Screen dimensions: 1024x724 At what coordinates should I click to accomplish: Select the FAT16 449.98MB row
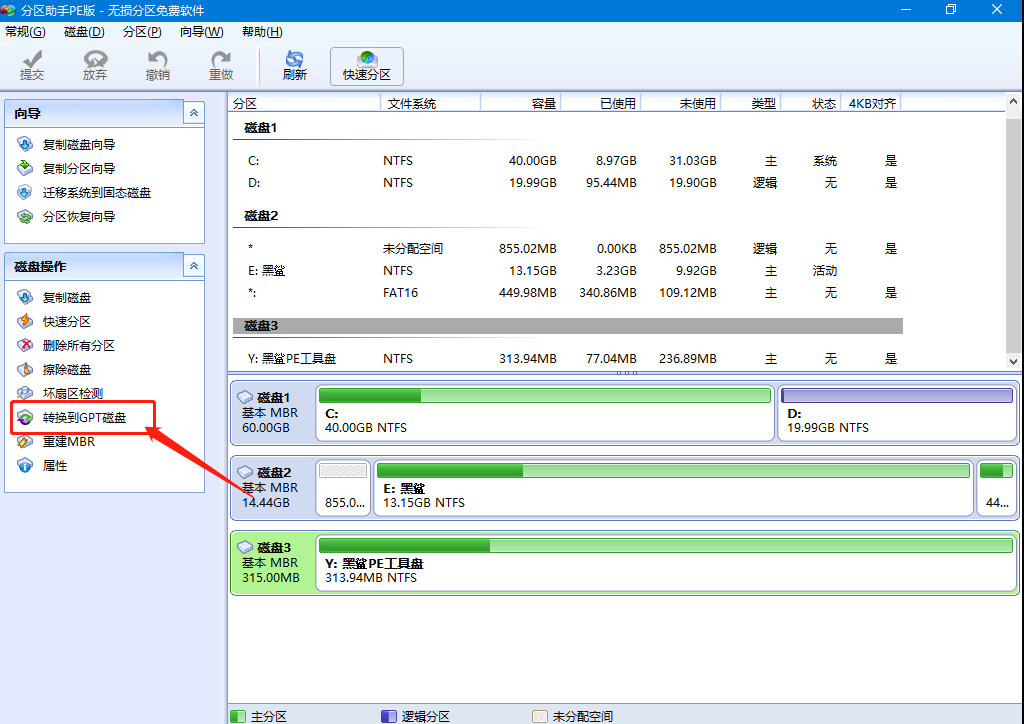[x=568, y=292]
